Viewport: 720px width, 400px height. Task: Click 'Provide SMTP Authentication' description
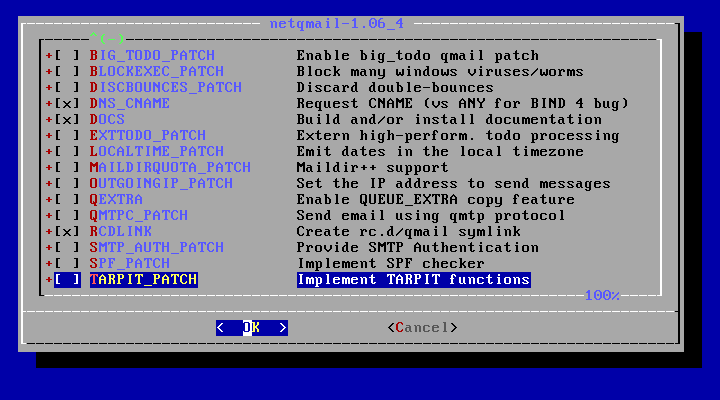coord(418,248)
